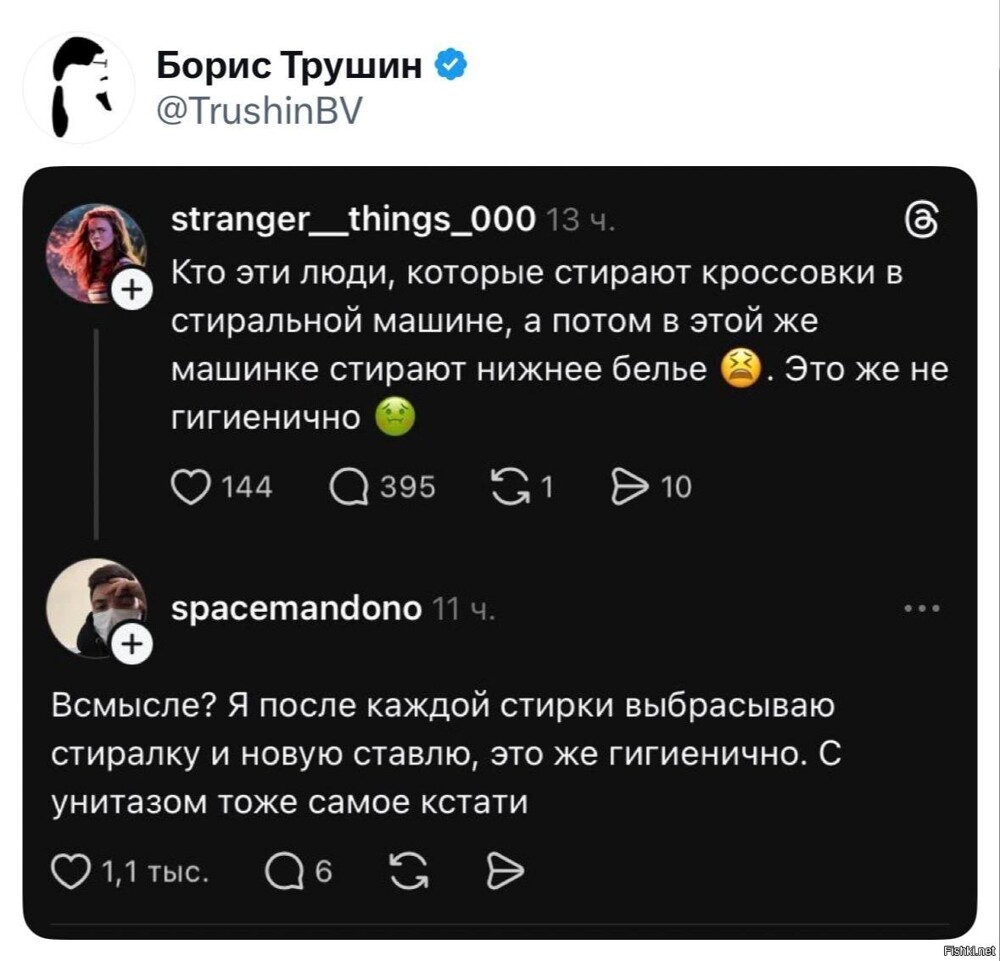The width and height of the screenshot is (1000, 961).
Task: Open replies on the stranger__things_000 post
Action: tap(349, 487)
